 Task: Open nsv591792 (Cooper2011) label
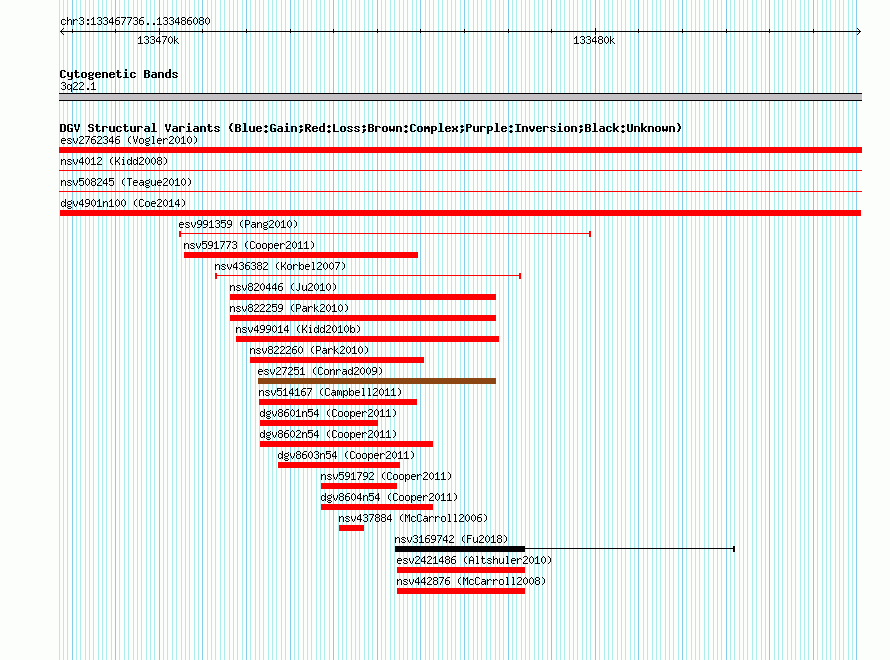point(386,476)
